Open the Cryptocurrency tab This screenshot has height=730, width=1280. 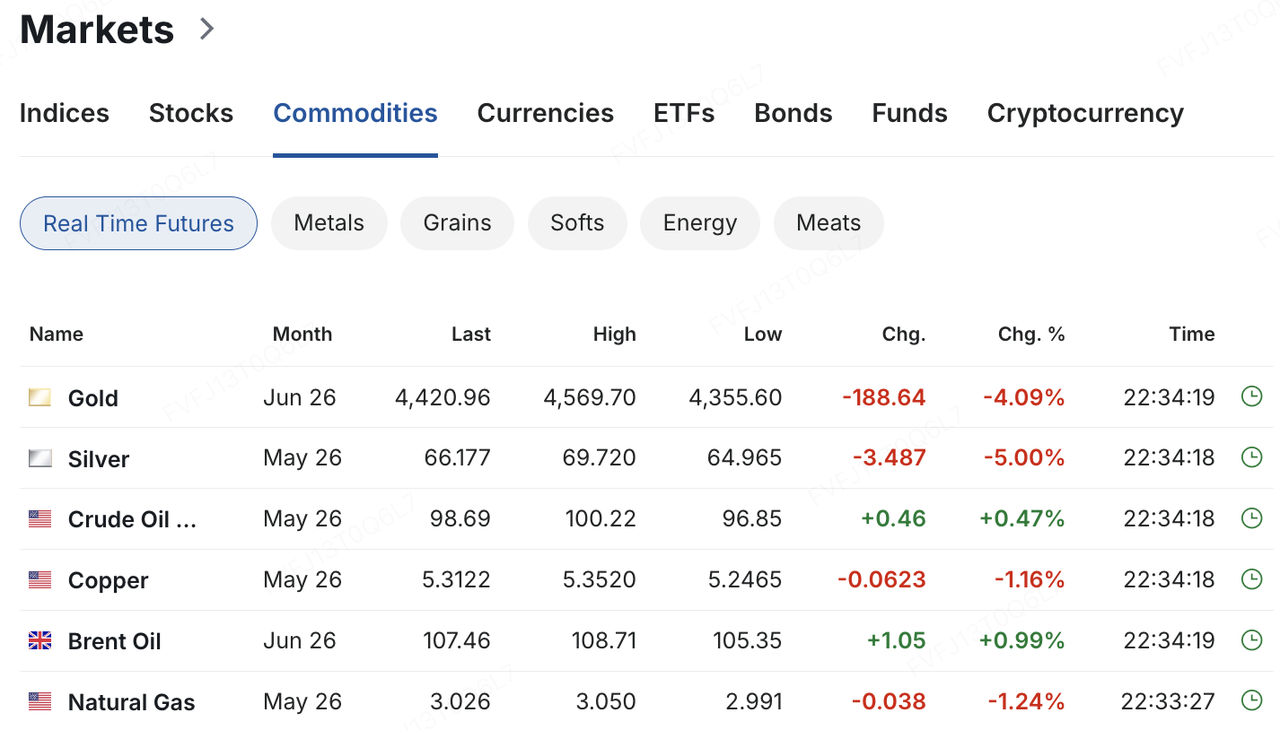tap(1085, 113)
